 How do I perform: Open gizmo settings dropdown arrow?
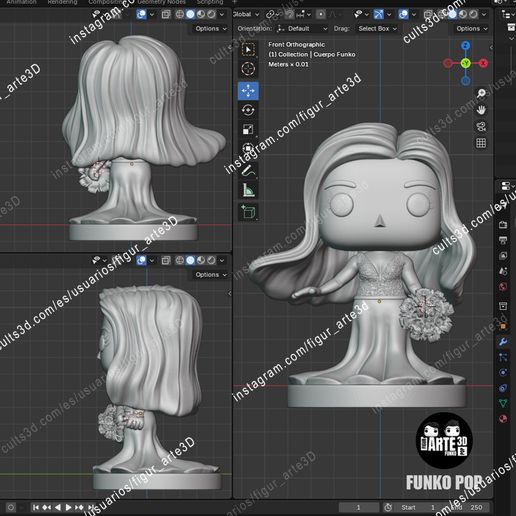(x=389, y=14)
